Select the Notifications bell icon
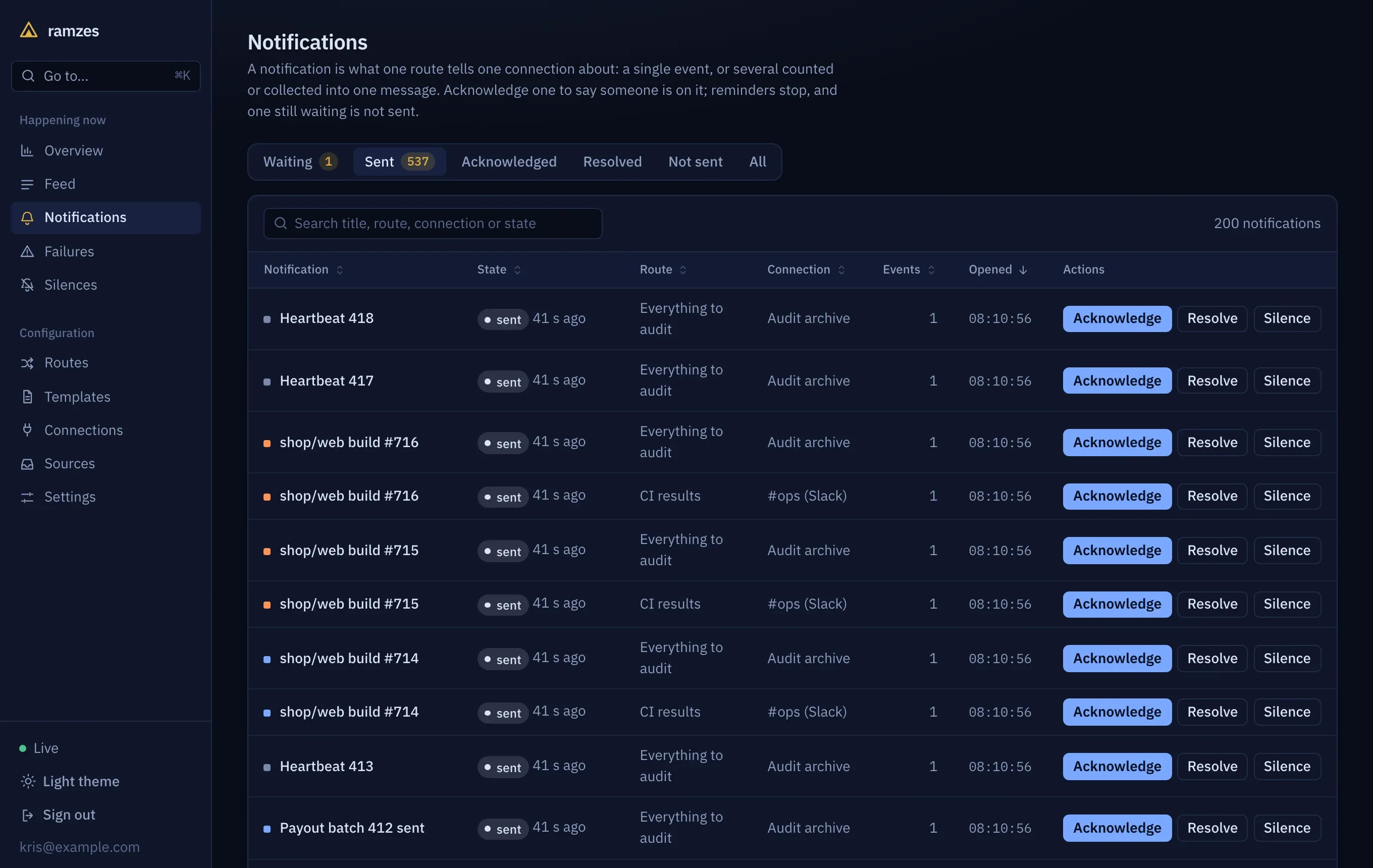Image resolution: width=1373 pixels, height=868 pixels. 27,218
